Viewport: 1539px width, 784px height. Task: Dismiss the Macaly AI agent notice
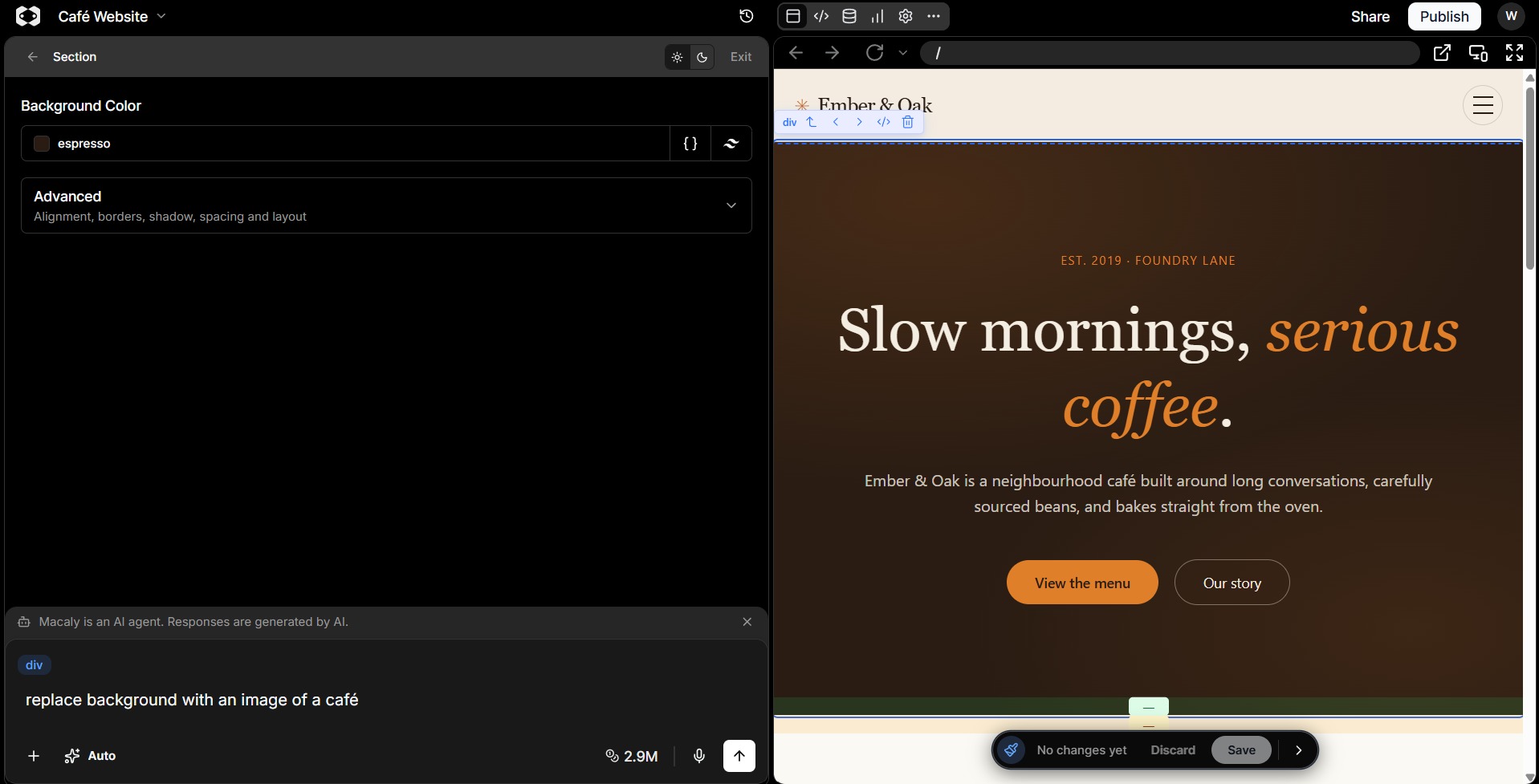[747, 622]
